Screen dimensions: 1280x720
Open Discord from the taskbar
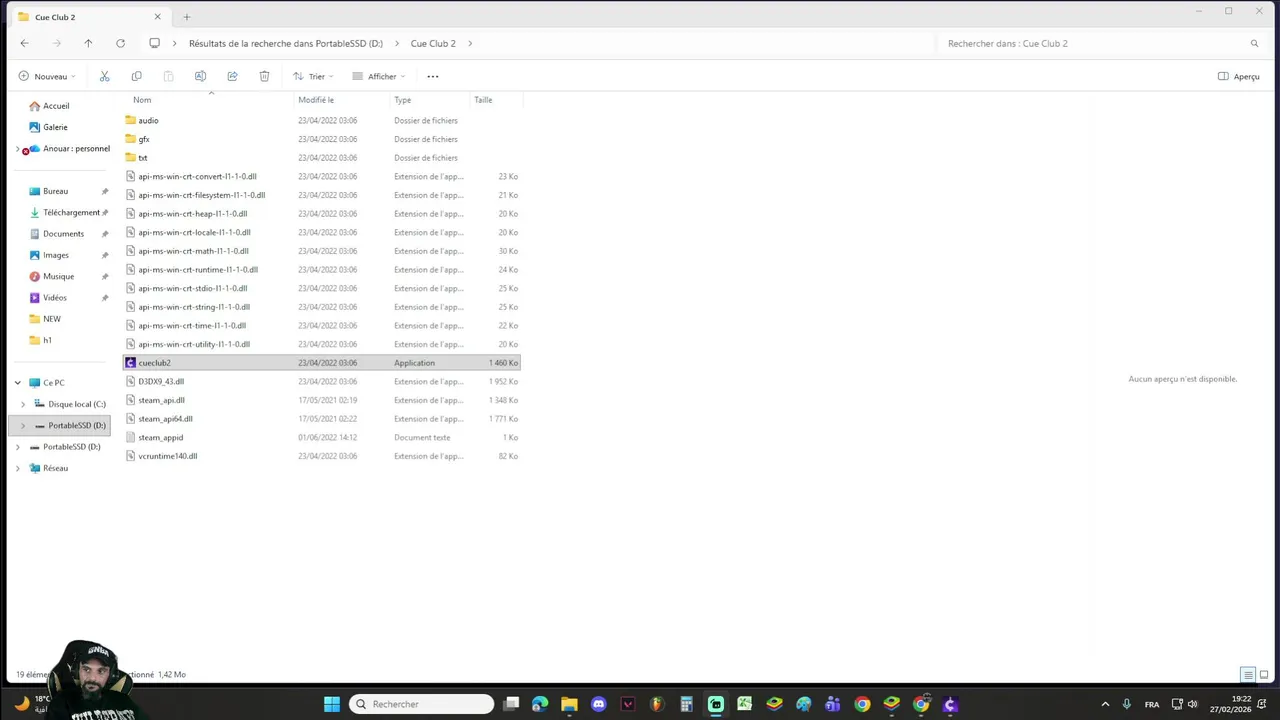[598, 704]
